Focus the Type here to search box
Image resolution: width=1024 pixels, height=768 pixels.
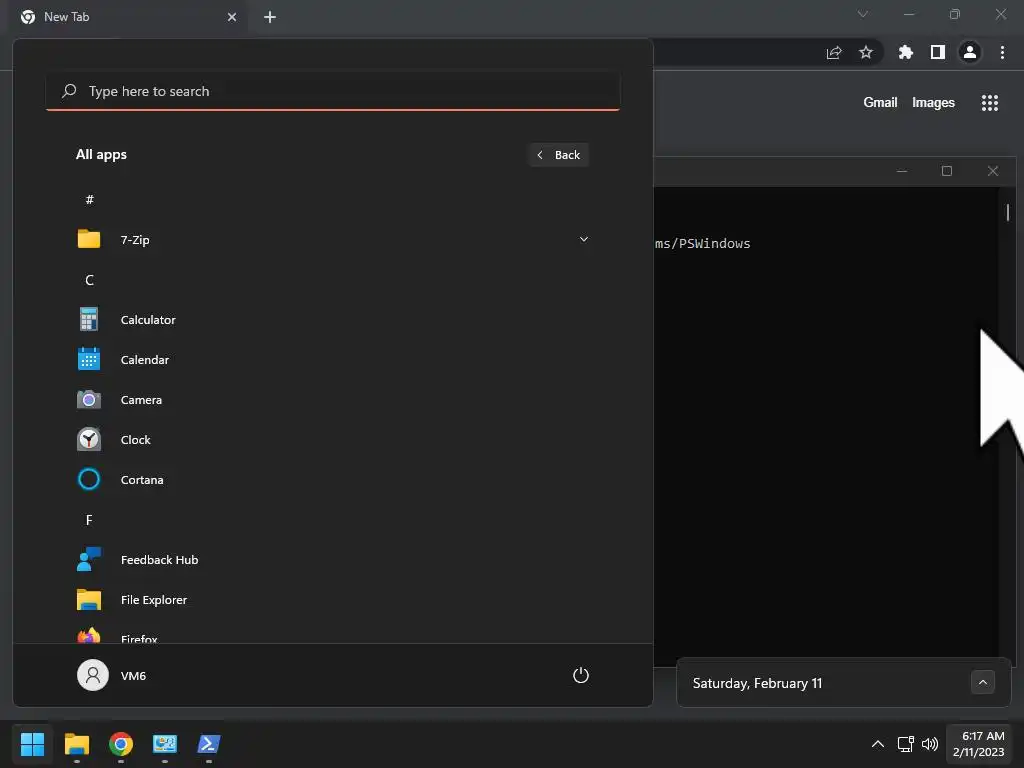[x=333, y=91]
